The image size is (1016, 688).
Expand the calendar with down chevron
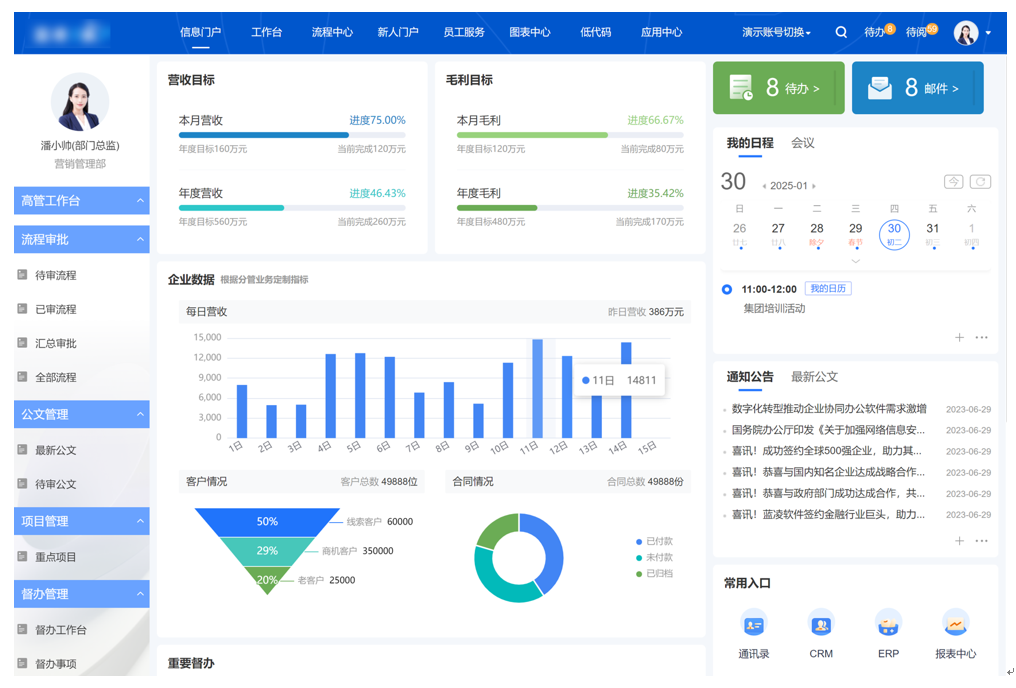855,261
